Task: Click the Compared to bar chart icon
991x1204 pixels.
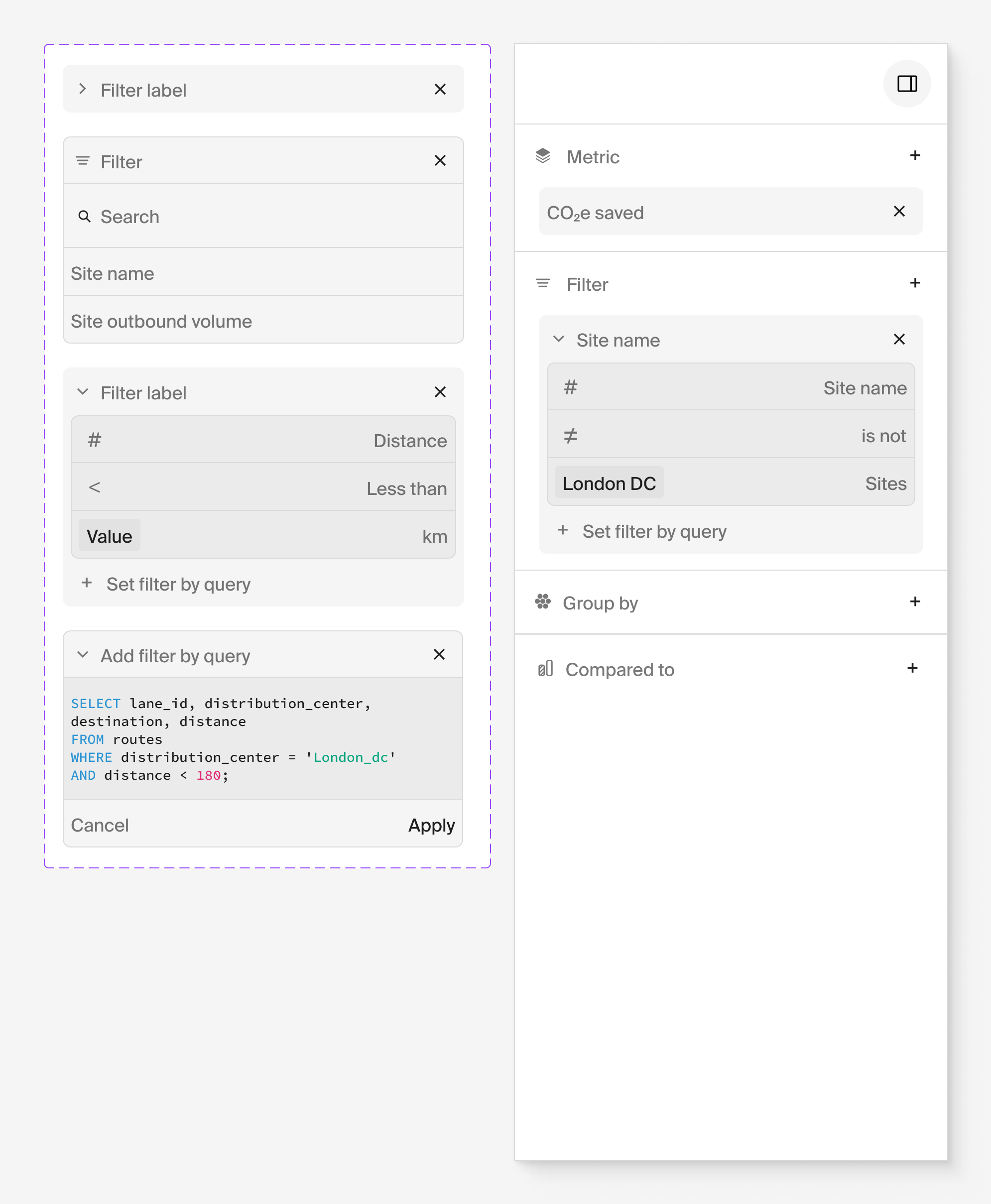Action: [545, 669]
